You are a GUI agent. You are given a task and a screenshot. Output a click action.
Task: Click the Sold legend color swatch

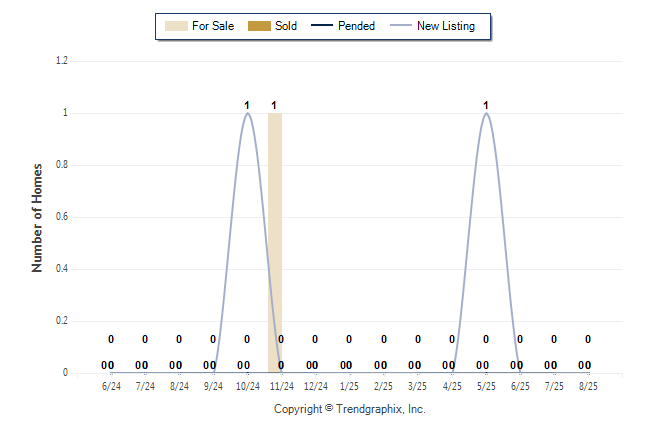click(259, 26)
